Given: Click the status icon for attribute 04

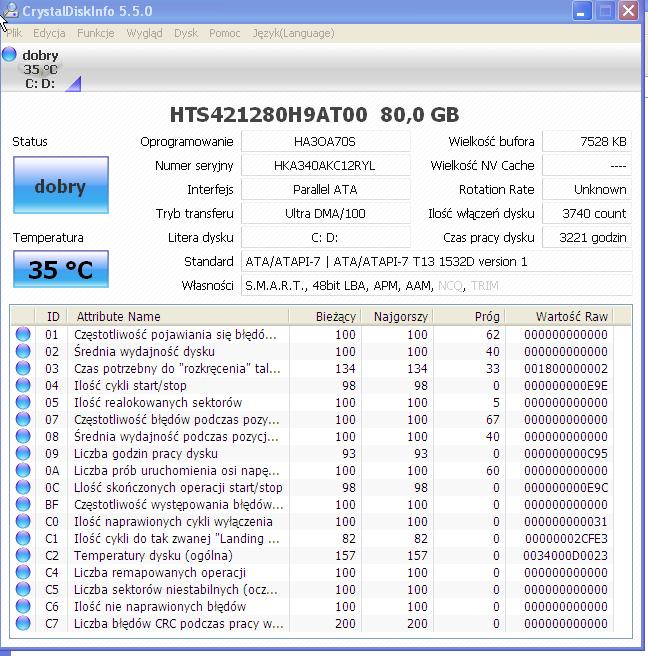Looking at the screenshot, I should (23, 385).
